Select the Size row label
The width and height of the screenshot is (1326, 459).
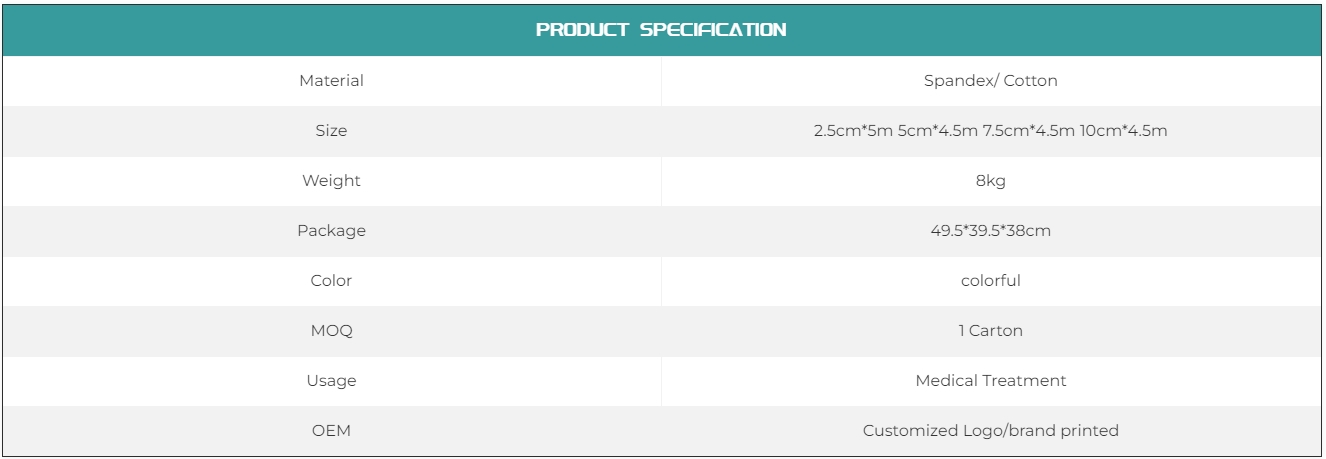331,131
